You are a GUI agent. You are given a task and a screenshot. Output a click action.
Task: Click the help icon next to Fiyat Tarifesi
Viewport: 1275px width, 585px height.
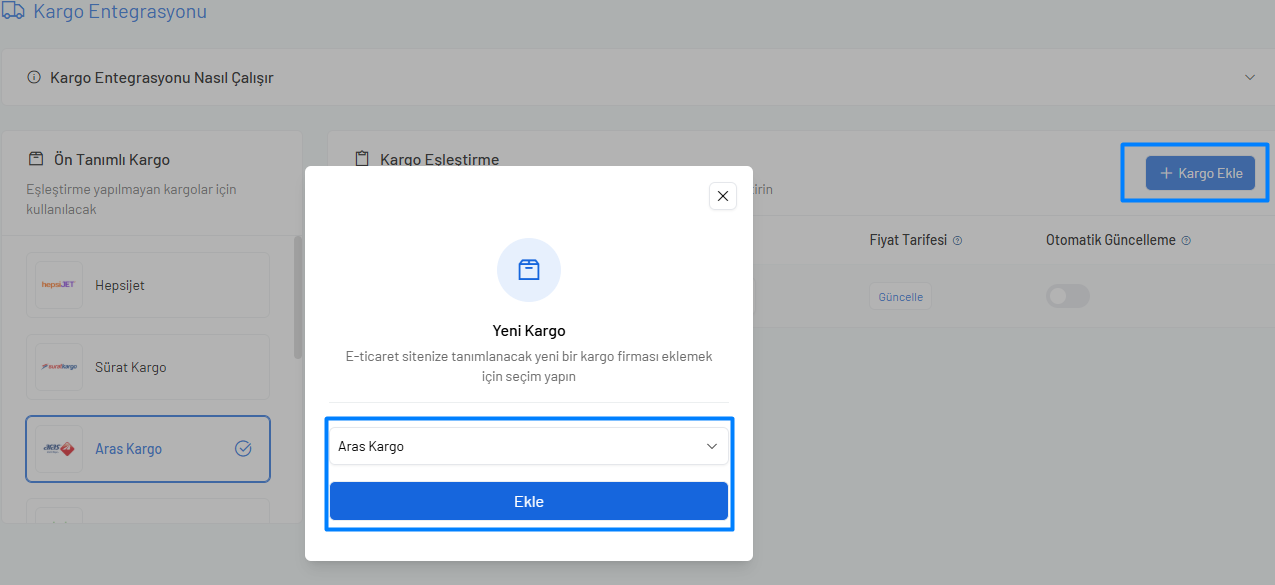point(957,241)
